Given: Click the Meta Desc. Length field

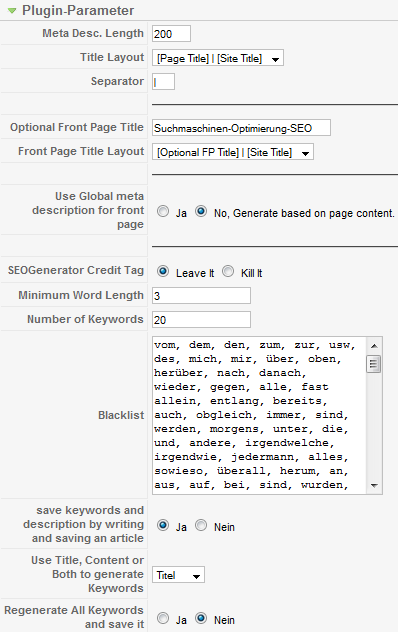Looking at the screenshot, I should 171,34.
